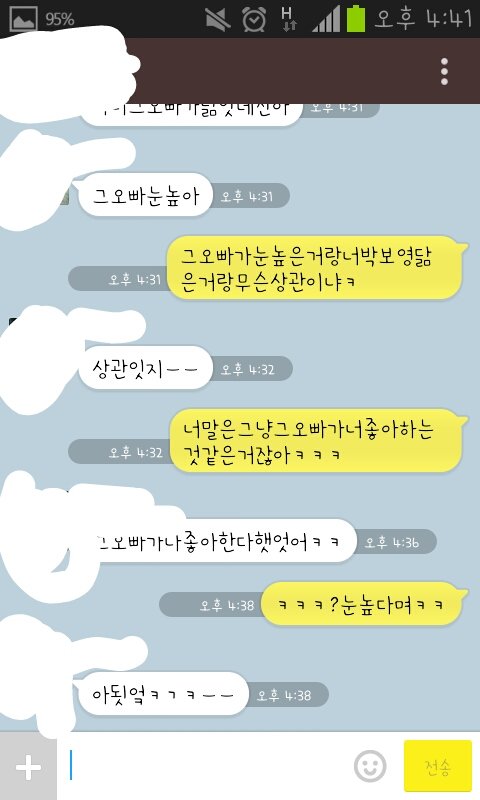Tap the alarm clock status icon
This screenshot has width=480, height=800.
[x=254, y=19]
